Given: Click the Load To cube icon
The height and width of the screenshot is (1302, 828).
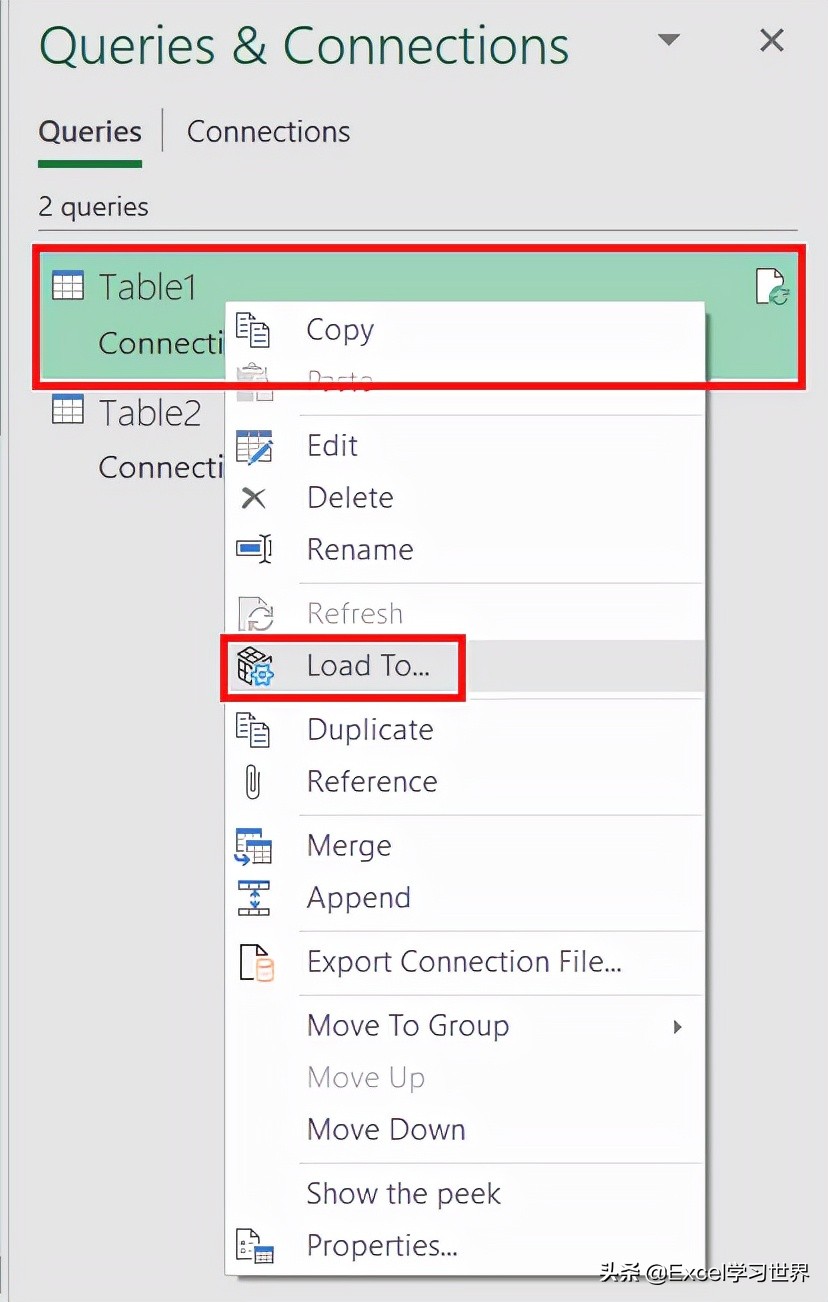Looking at the screenshot, I should pyautogui.click(x=254, y=666).
